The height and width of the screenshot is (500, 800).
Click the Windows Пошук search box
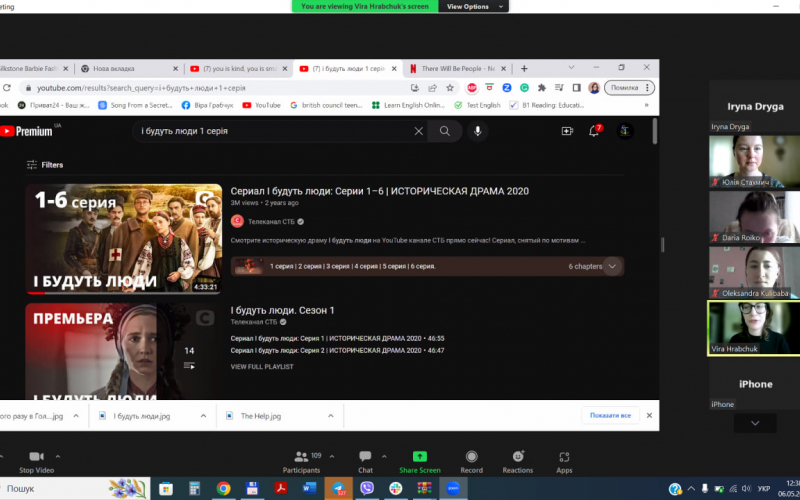[75, 489]
